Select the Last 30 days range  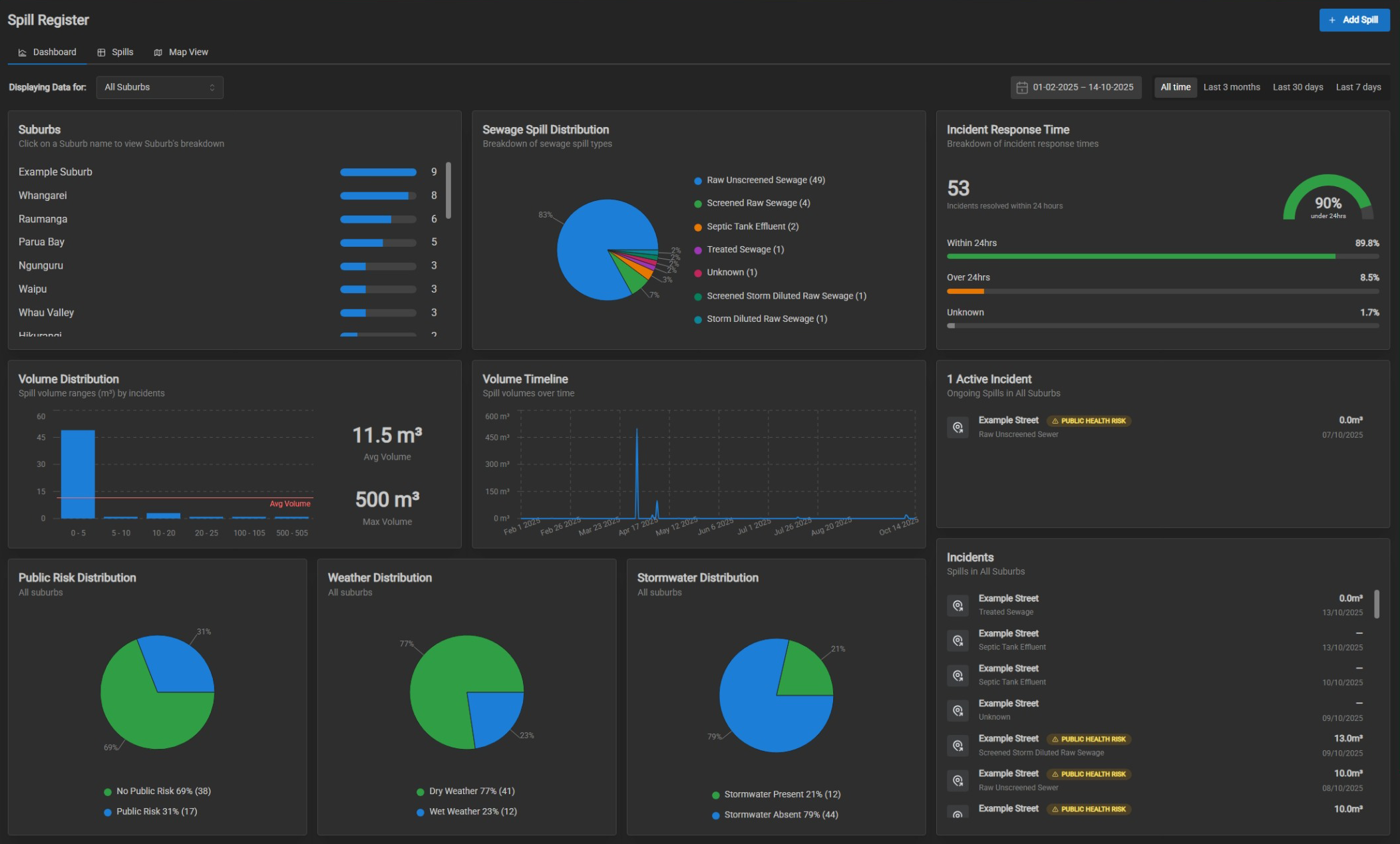pos(1298,87)
